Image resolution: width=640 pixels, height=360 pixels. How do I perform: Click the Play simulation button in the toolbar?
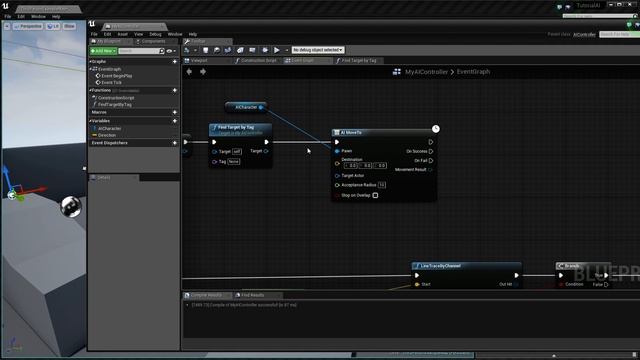(x=277, y=50)
